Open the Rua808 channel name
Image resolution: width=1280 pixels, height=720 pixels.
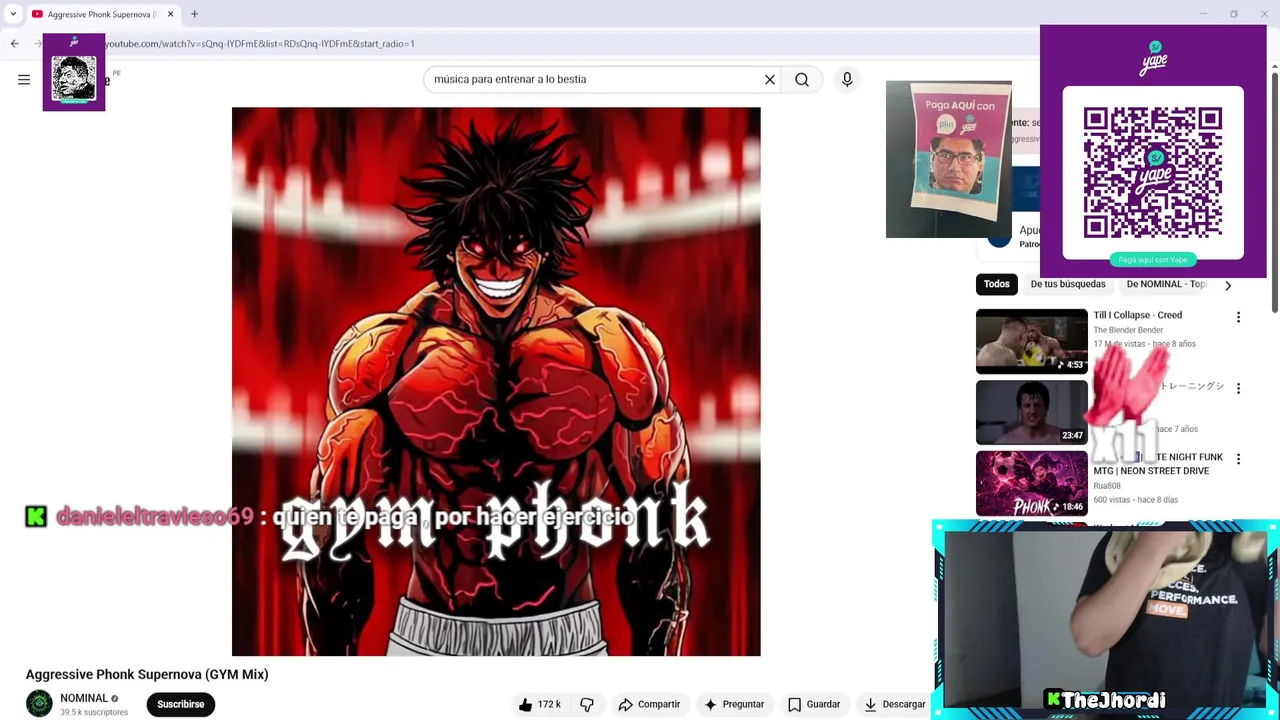[1107, 486]
